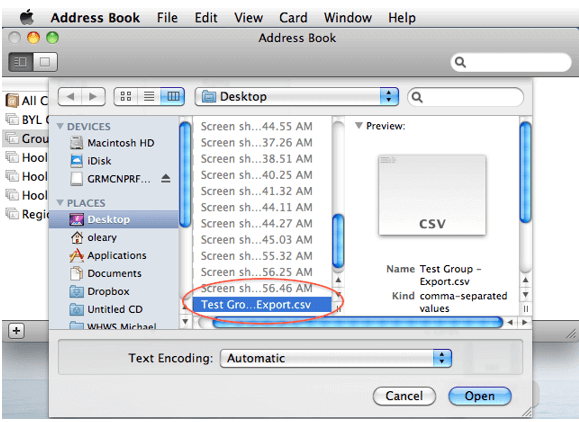The image size is (579, 422).
Task: Collapse the DEVICES section
Action: pyautogui.click(x=60, y=126)
